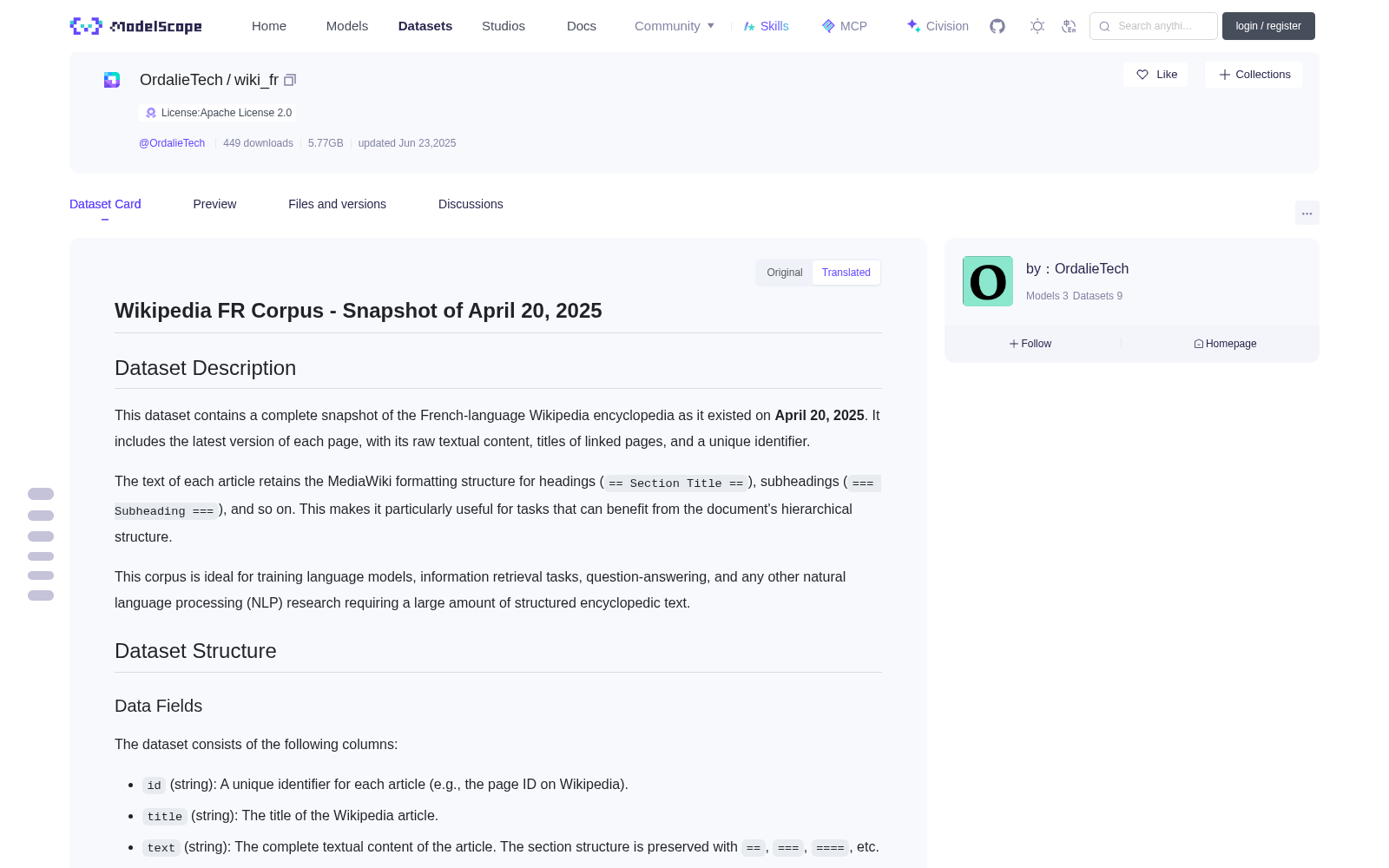
Task: Open the three-dots more options menu
Action: click(1307, 213)
